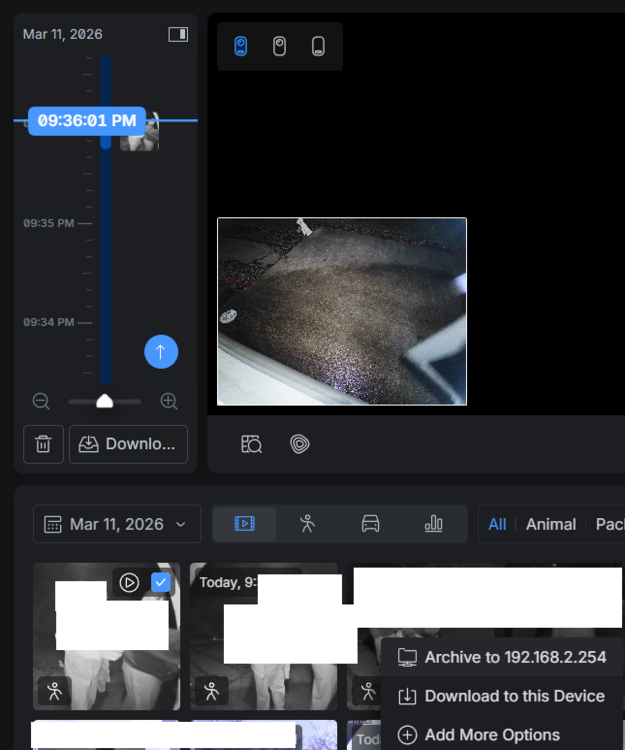Viewport: 625px width, 750px height.
Task: Select the third phone-shaped device icon
Action: (318, 46)
